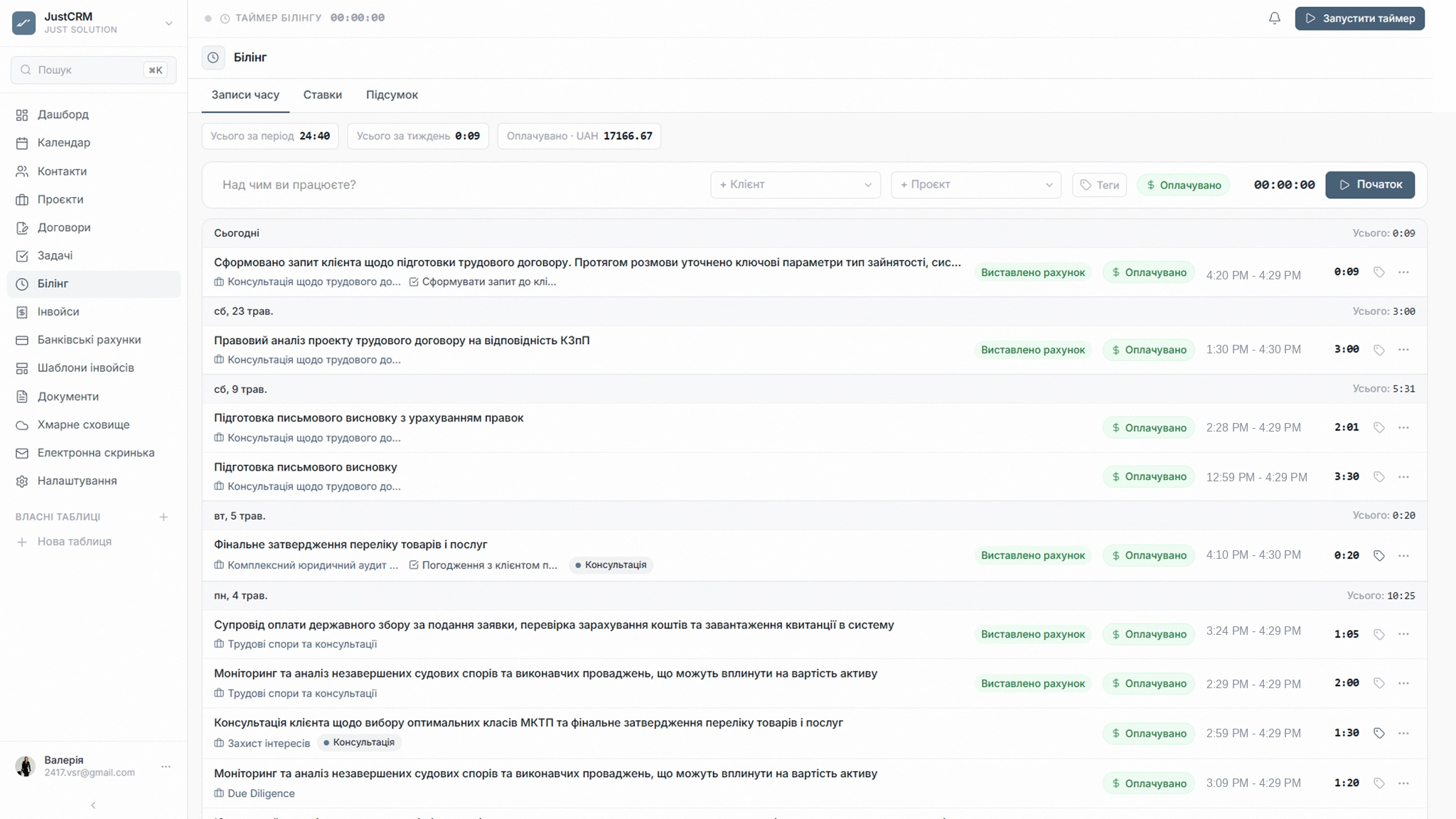This screenshot has height=819, width=1456.
Task: Focus the Пошук search field
Action: point(93,70)
